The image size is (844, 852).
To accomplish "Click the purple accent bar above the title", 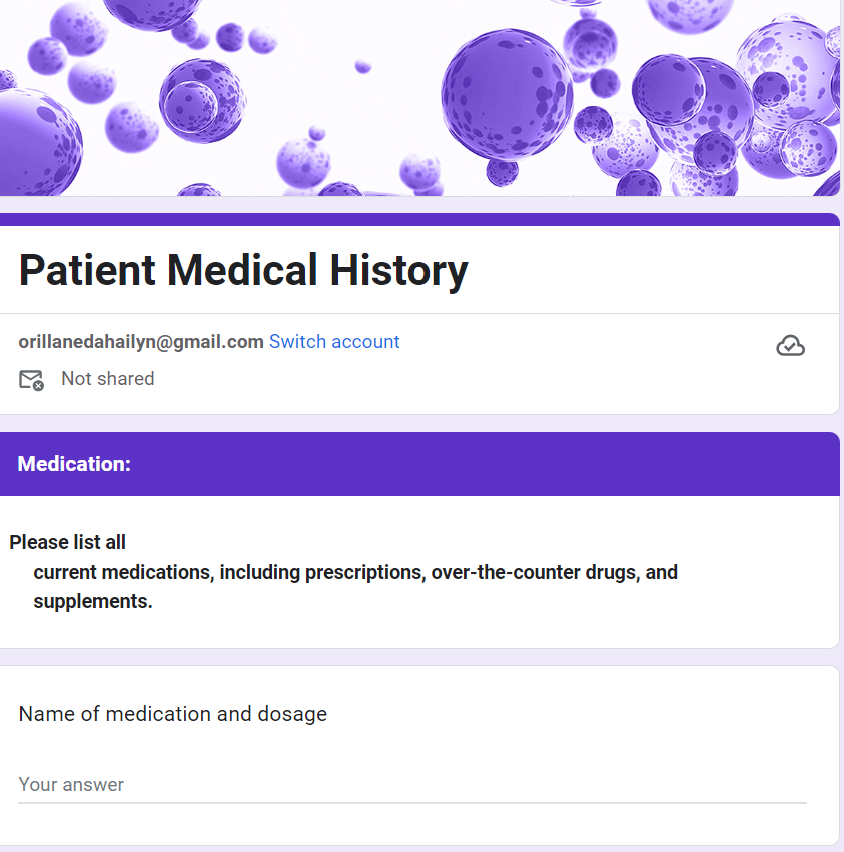I will tap(420, 219).
